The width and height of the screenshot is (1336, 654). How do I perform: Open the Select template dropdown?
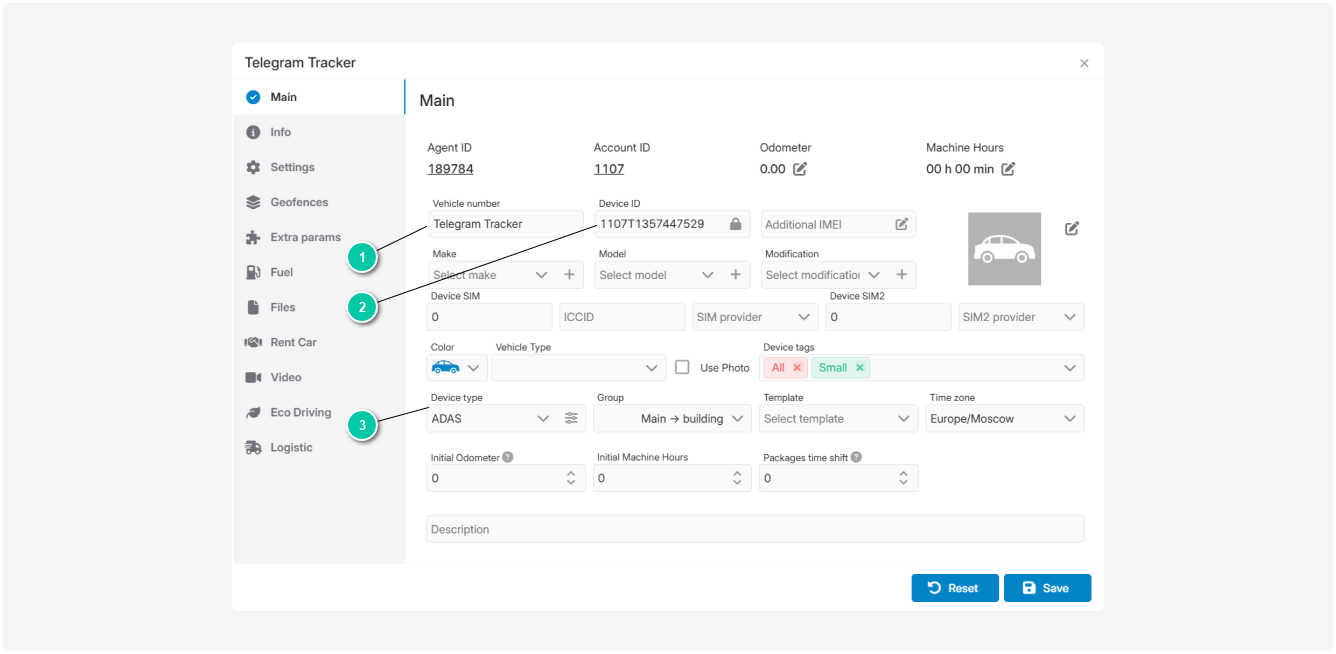coord(838,419)
